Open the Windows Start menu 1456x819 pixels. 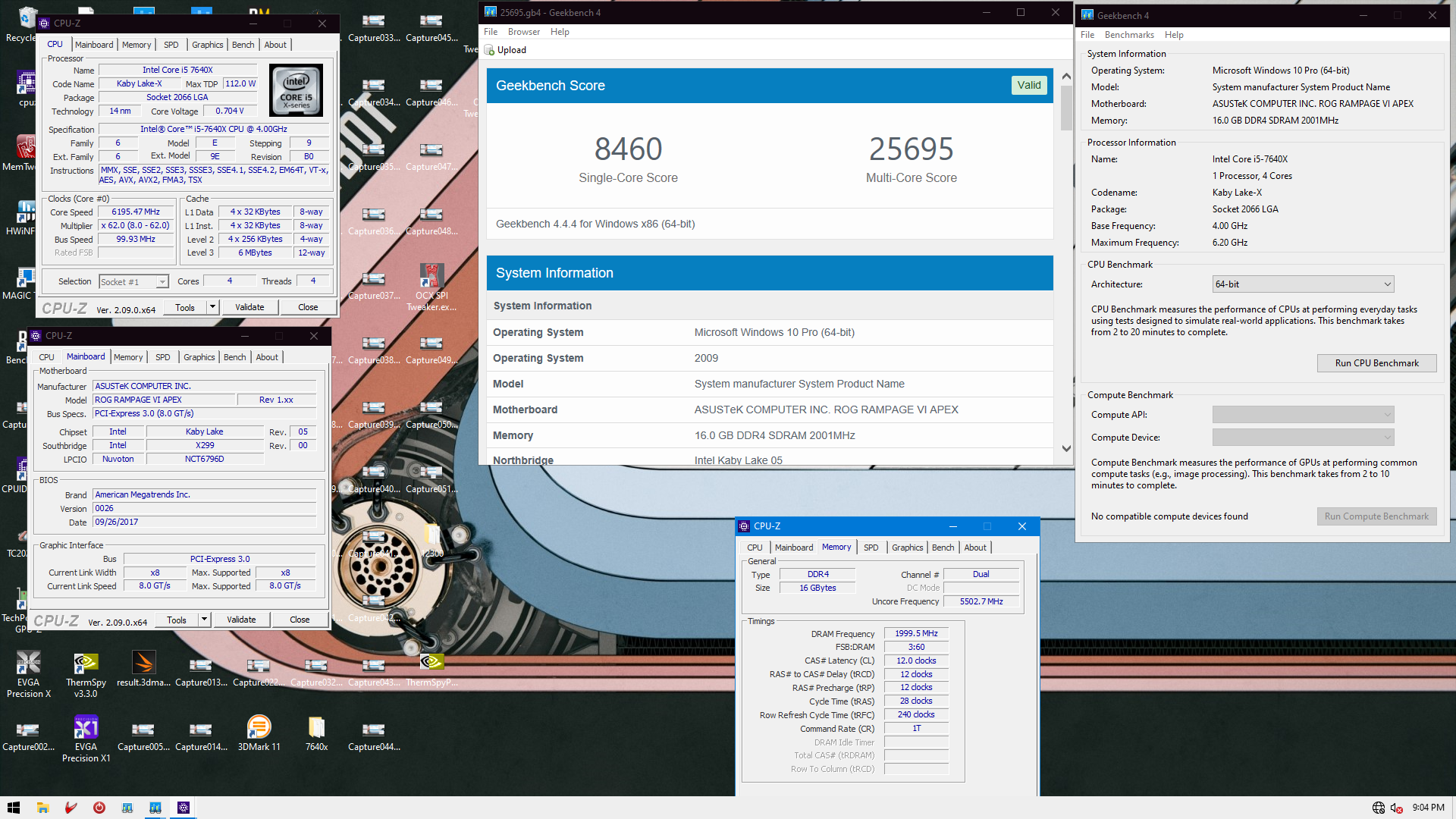(x=14, y=808)
